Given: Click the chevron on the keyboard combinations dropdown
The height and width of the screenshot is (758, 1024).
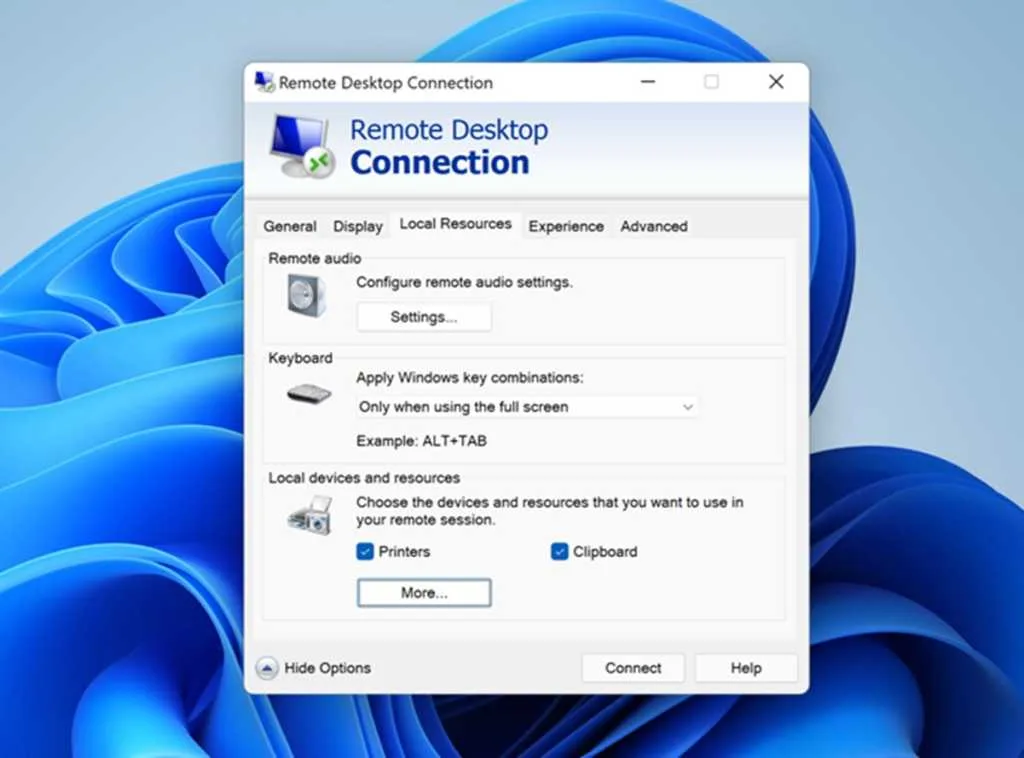Looking at the screenshot, I should (687, 407).
